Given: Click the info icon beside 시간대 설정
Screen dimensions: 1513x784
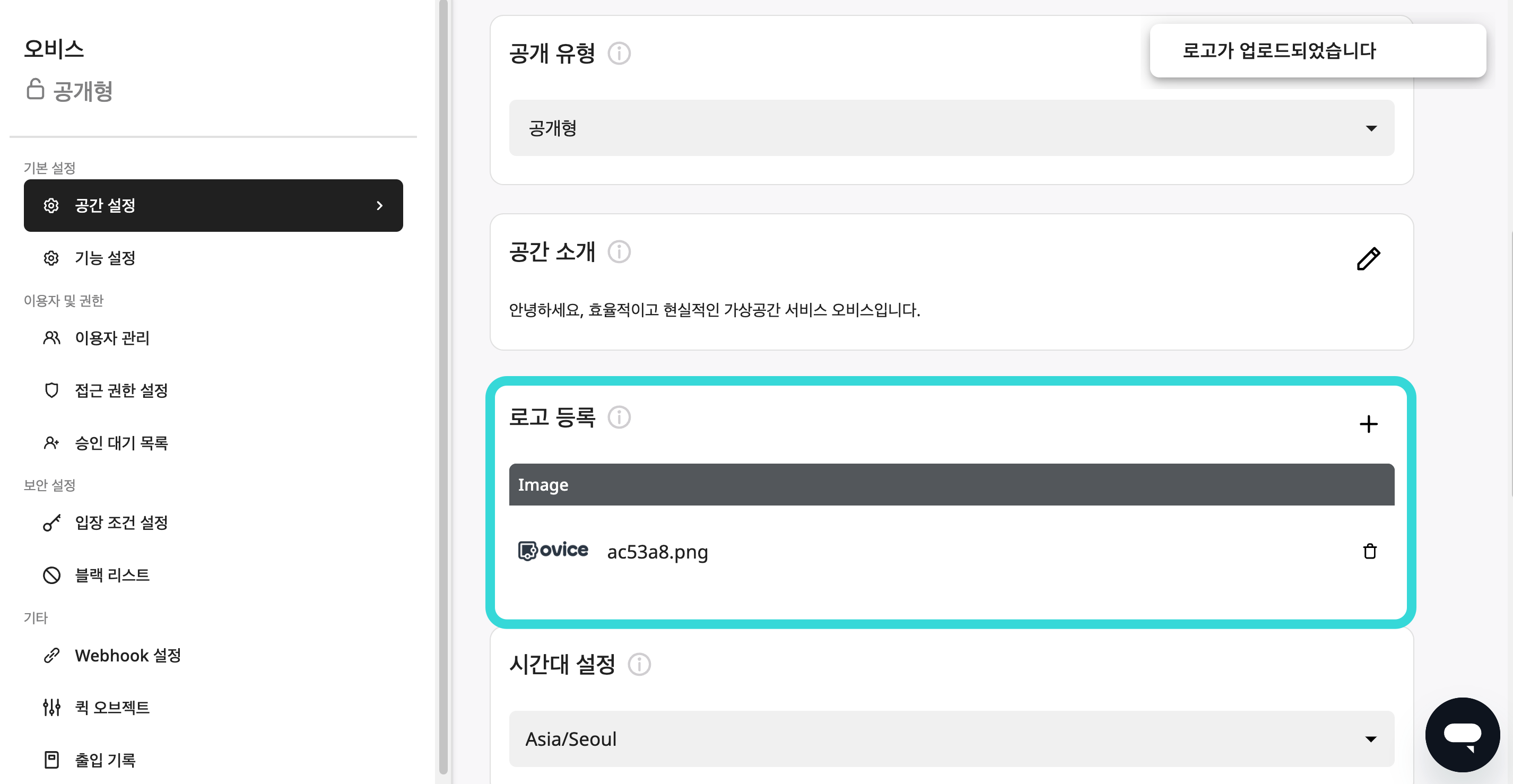Looking at the screenshot, I should (x=639, y=665).
